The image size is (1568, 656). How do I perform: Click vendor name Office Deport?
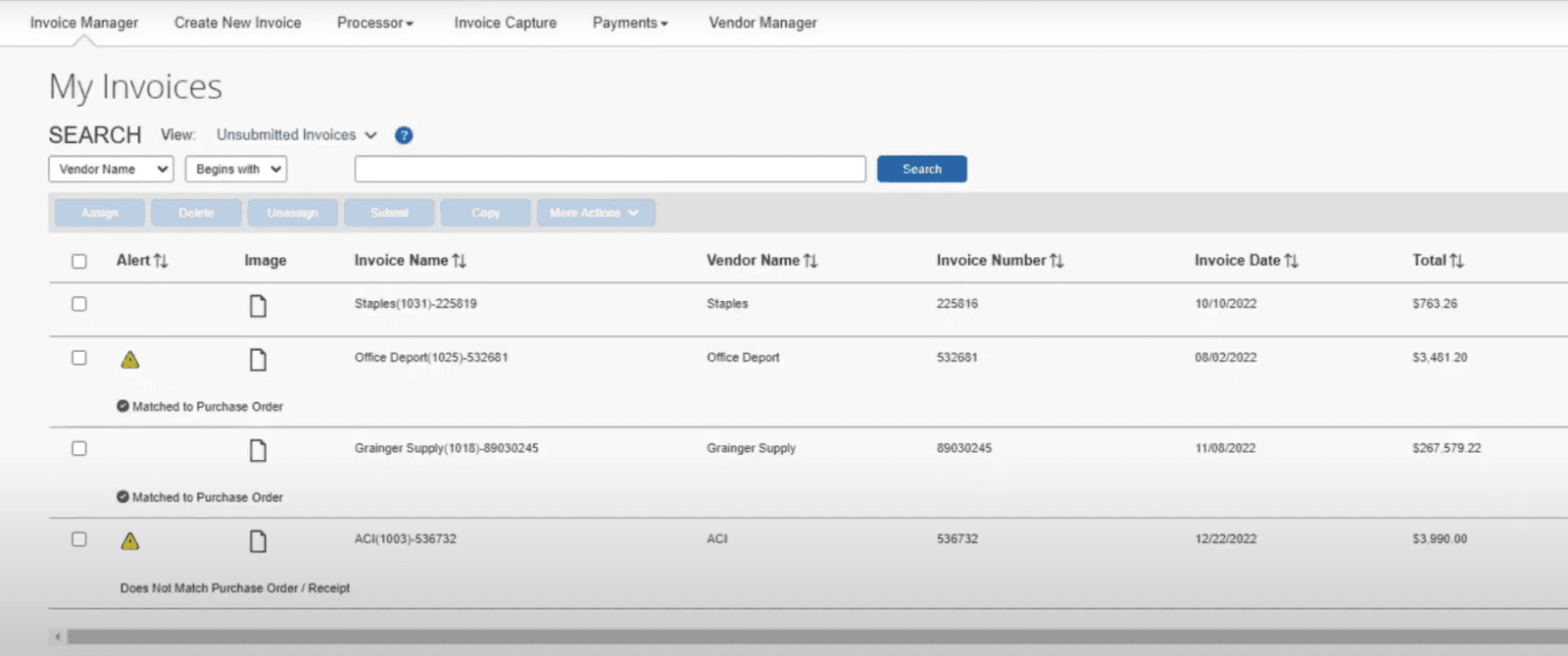743,358
